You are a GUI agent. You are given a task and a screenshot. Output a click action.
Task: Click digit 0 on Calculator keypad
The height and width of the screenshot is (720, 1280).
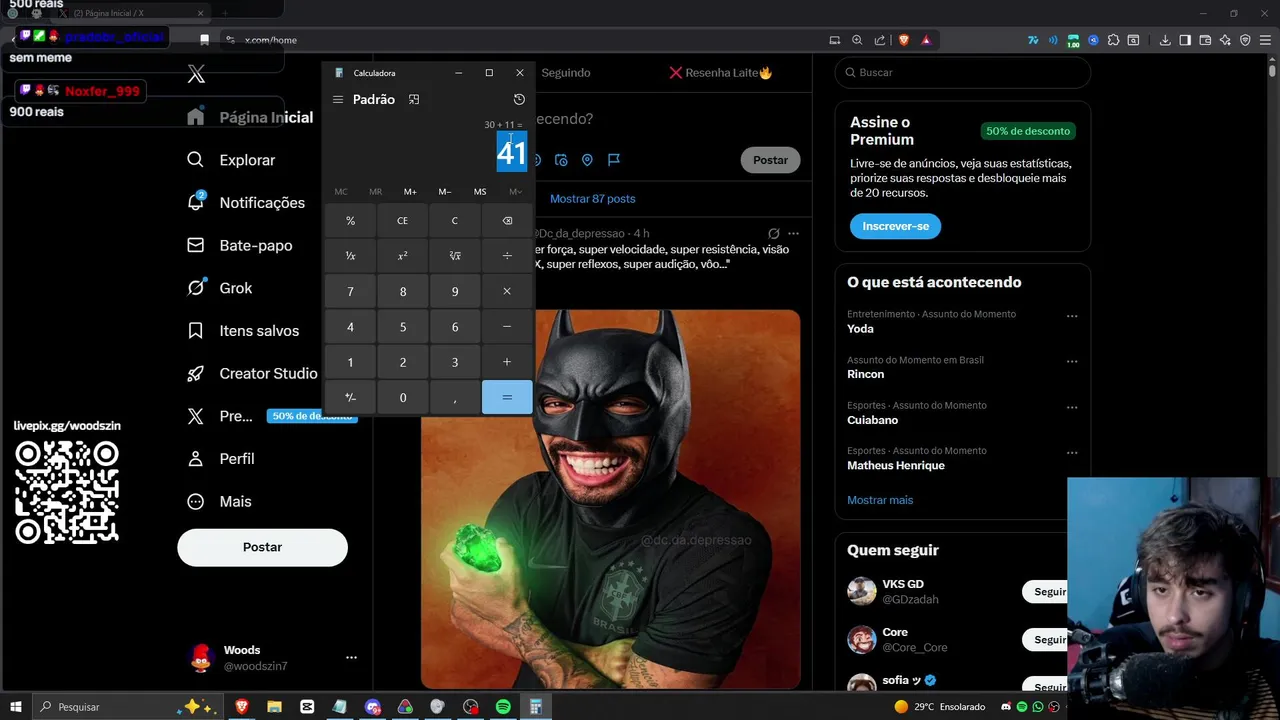403,397
